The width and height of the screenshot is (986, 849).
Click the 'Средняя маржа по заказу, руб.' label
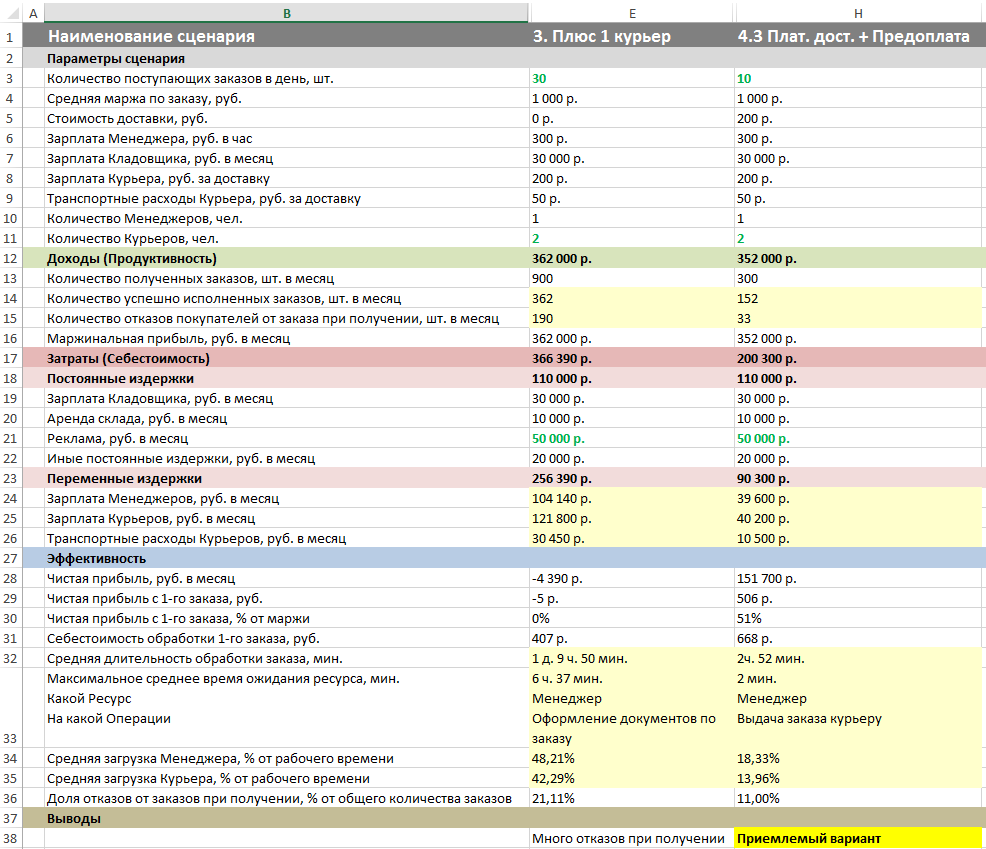pyautogui.click(x=144, y=99)
